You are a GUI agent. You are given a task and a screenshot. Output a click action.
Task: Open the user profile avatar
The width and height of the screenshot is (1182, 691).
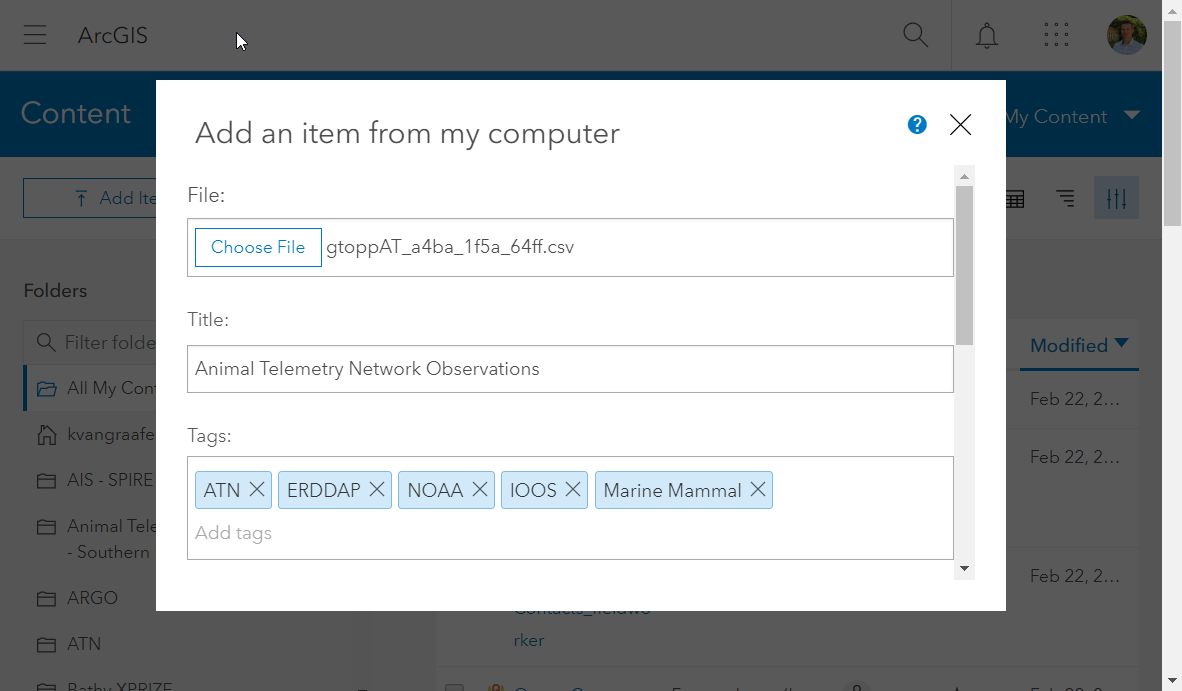[x=1127, y=35]
